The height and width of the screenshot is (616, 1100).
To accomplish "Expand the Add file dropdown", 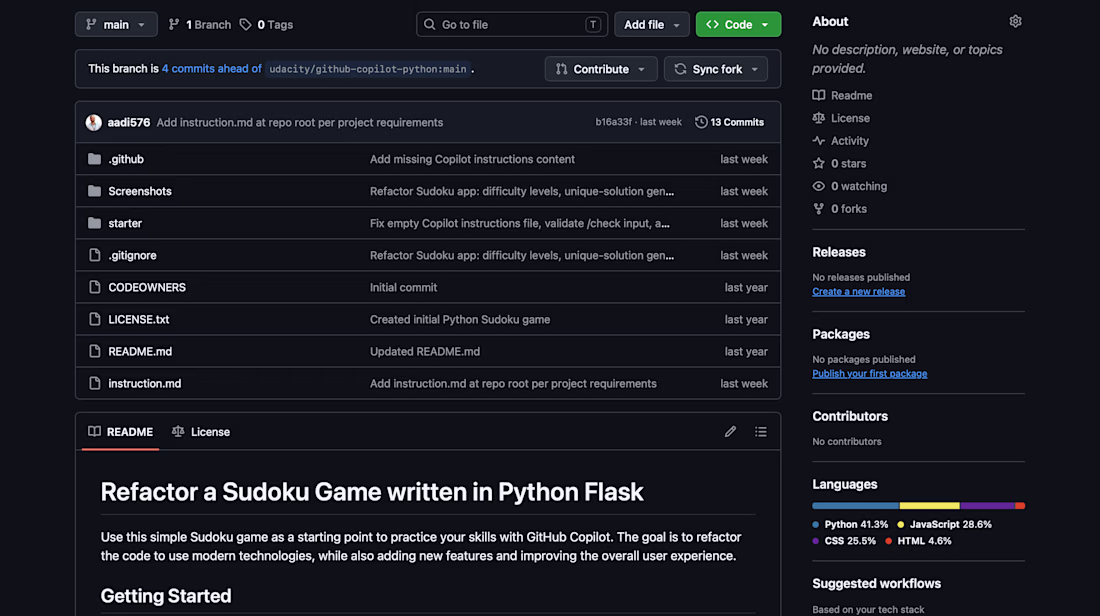I will coord(652,25).
